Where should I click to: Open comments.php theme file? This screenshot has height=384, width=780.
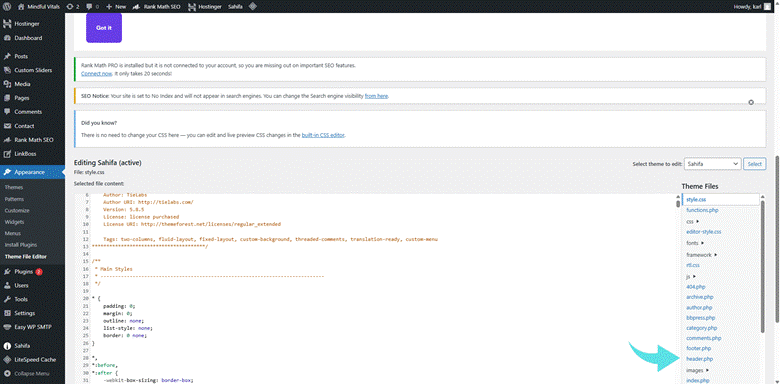tap(703, 338)
